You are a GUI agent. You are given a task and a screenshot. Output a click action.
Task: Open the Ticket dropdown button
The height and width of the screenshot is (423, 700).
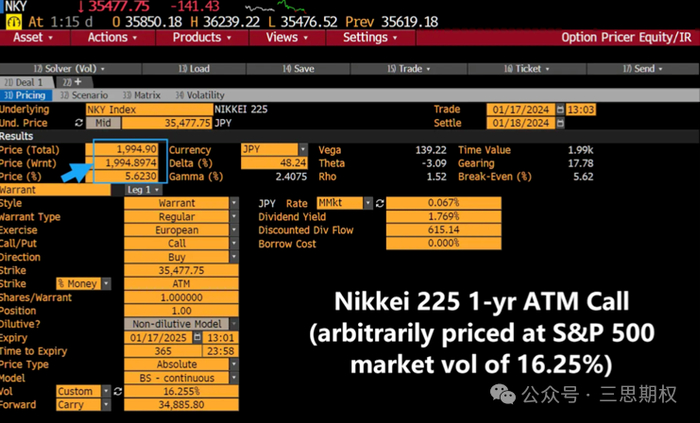pos(527,69)
